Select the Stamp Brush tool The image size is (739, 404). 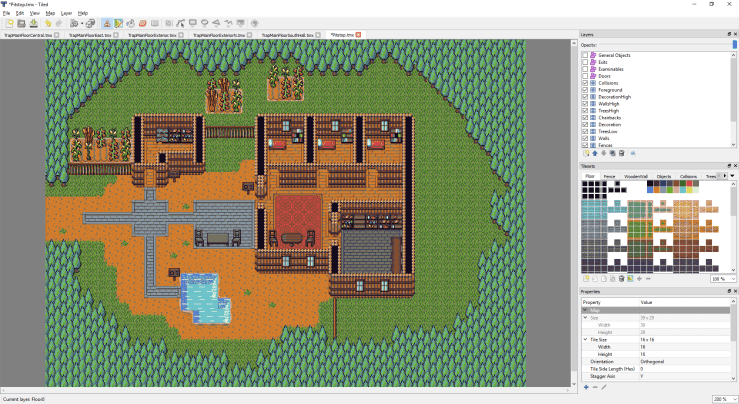click(106, 22)
